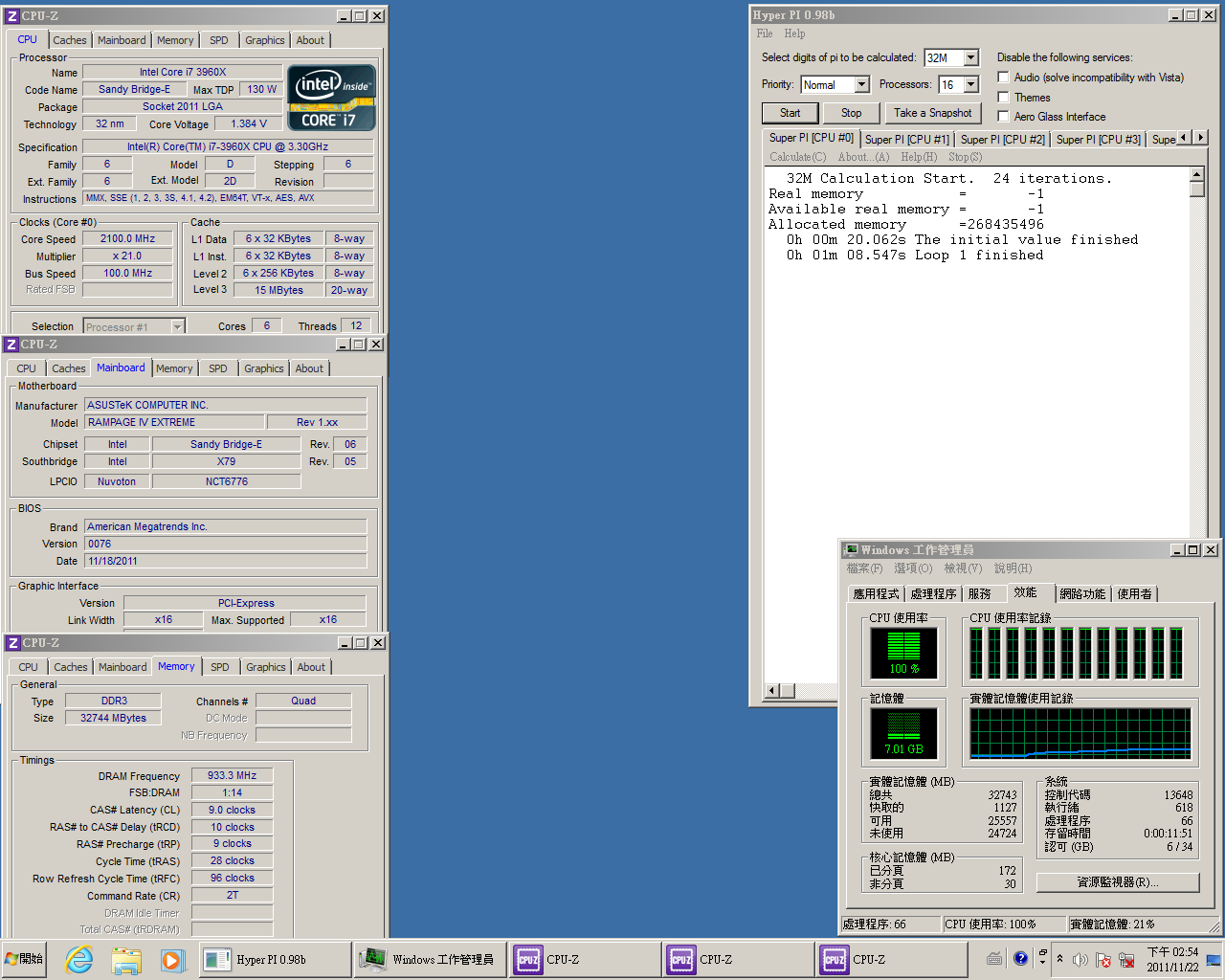Open the Graphics tab in Mainboard CPU-Z window

point(264,368)
